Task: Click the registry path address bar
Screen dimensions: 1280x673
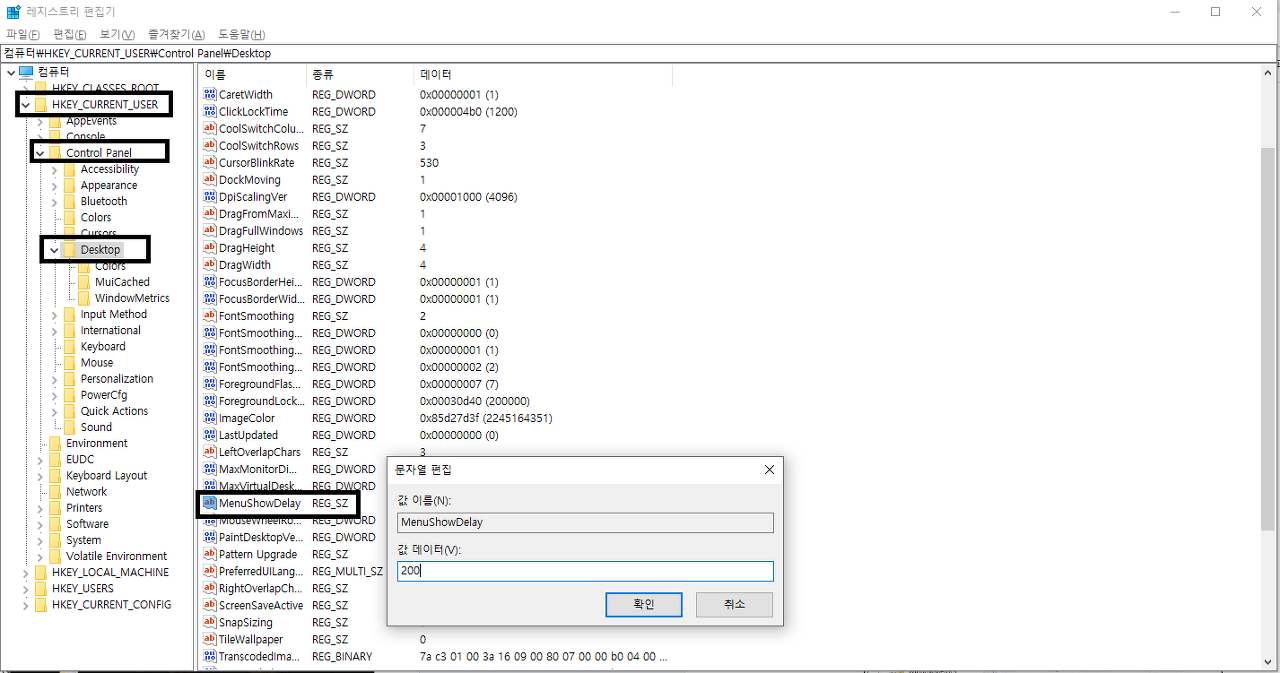Action: coord(640,53)
